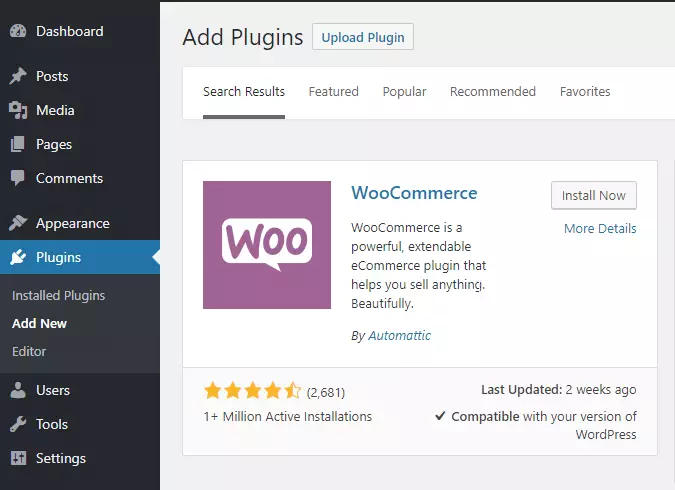Click the Last Updated: 2 weeks ago text

click(558, 390)
